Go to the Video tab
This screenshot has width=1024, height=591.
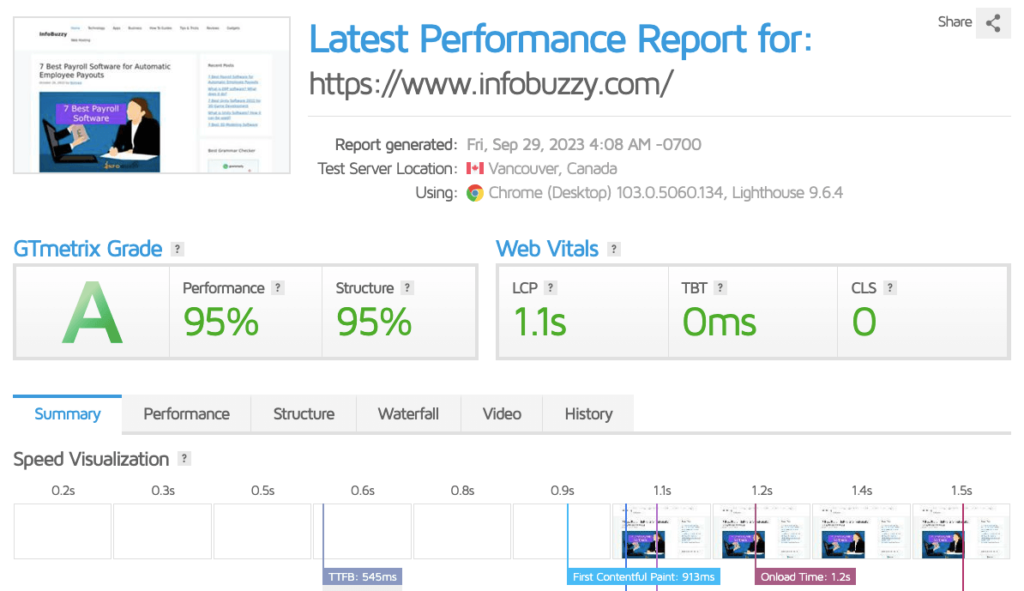tap(502, 414)
